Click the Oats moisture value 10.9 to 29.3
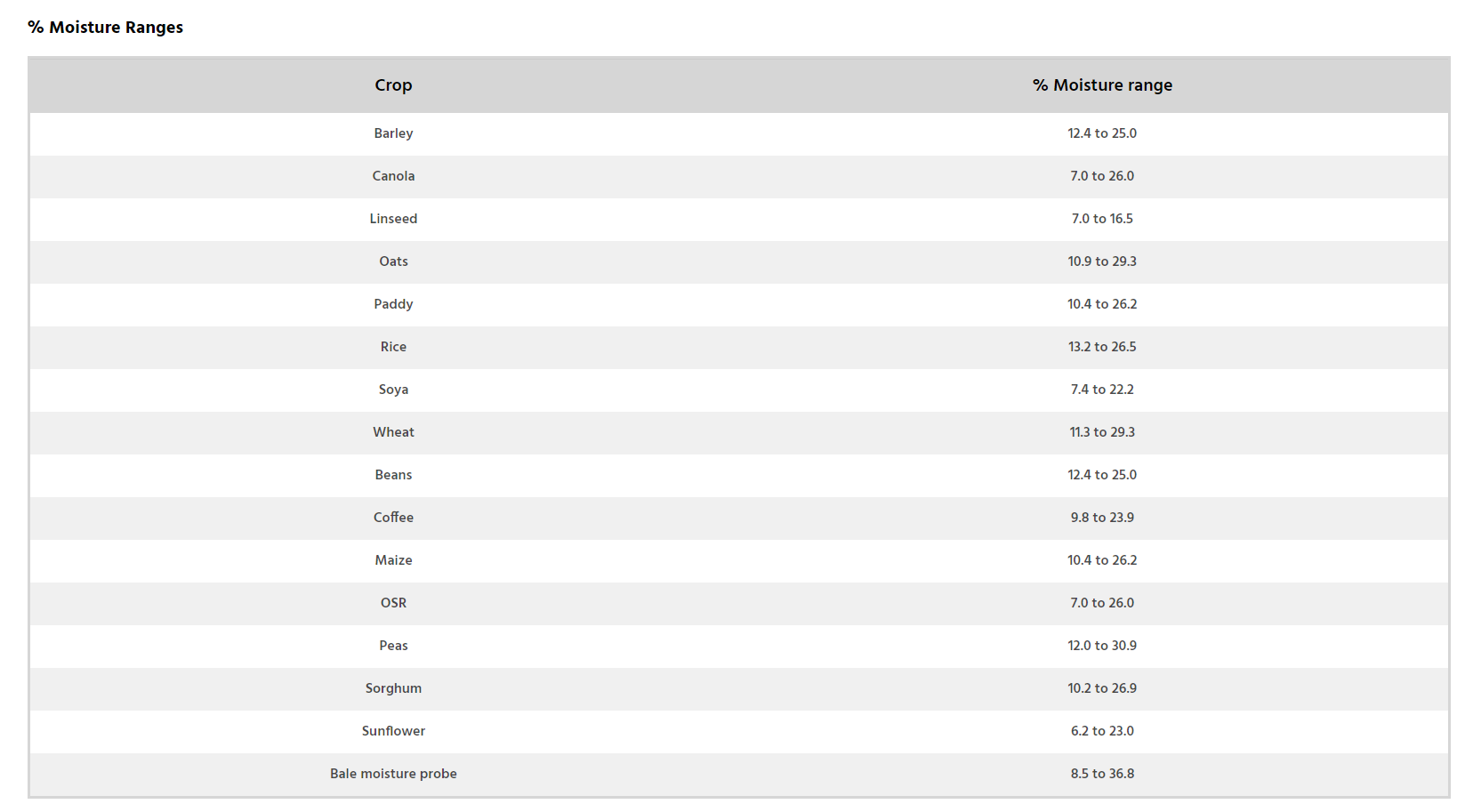This screenshot has height=812, width=1473. click(x=1102, y=261)
